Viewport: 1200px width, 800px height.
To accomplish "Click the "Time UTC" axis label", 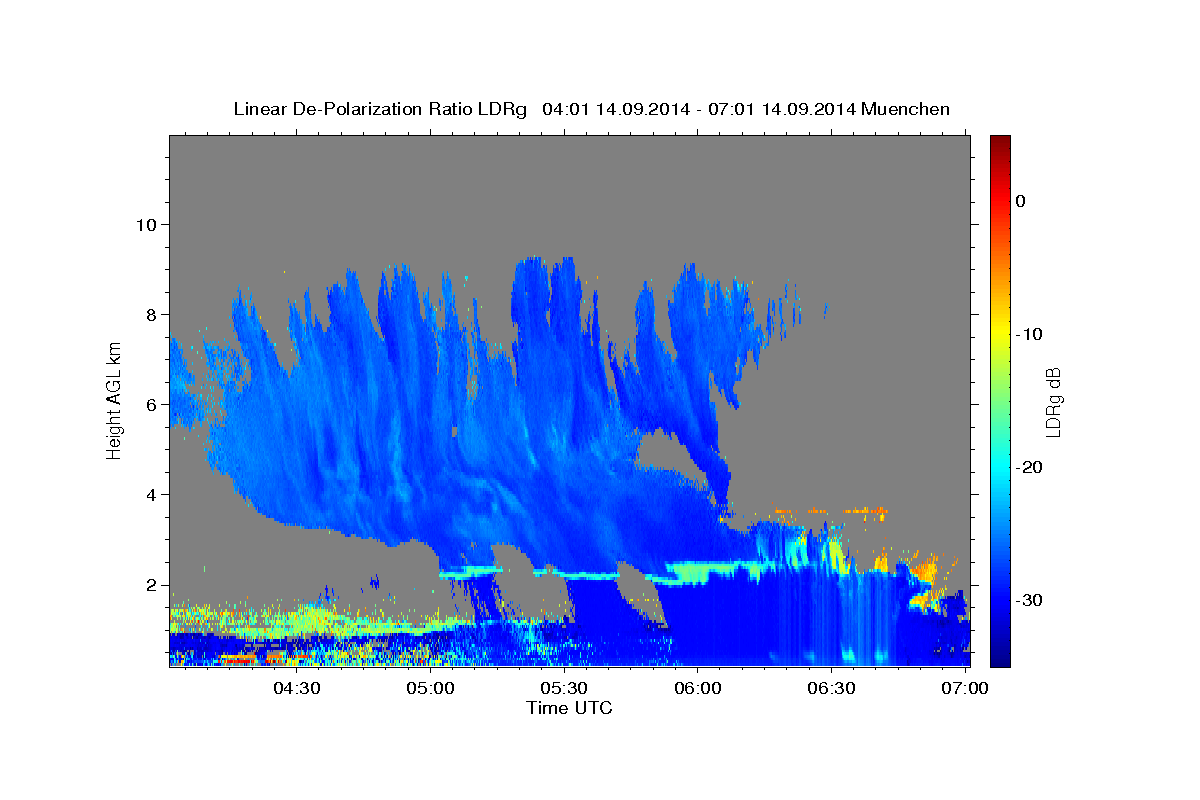I will pos(569,708).
